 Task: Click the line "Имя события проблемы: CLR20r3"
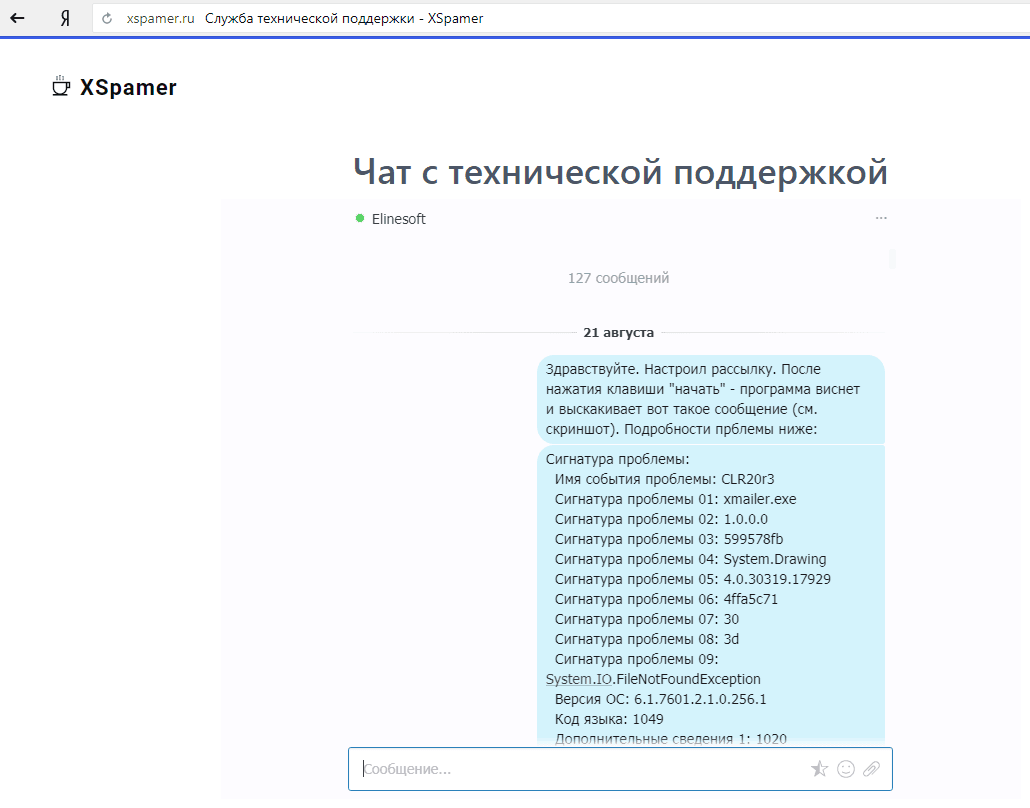664,480
